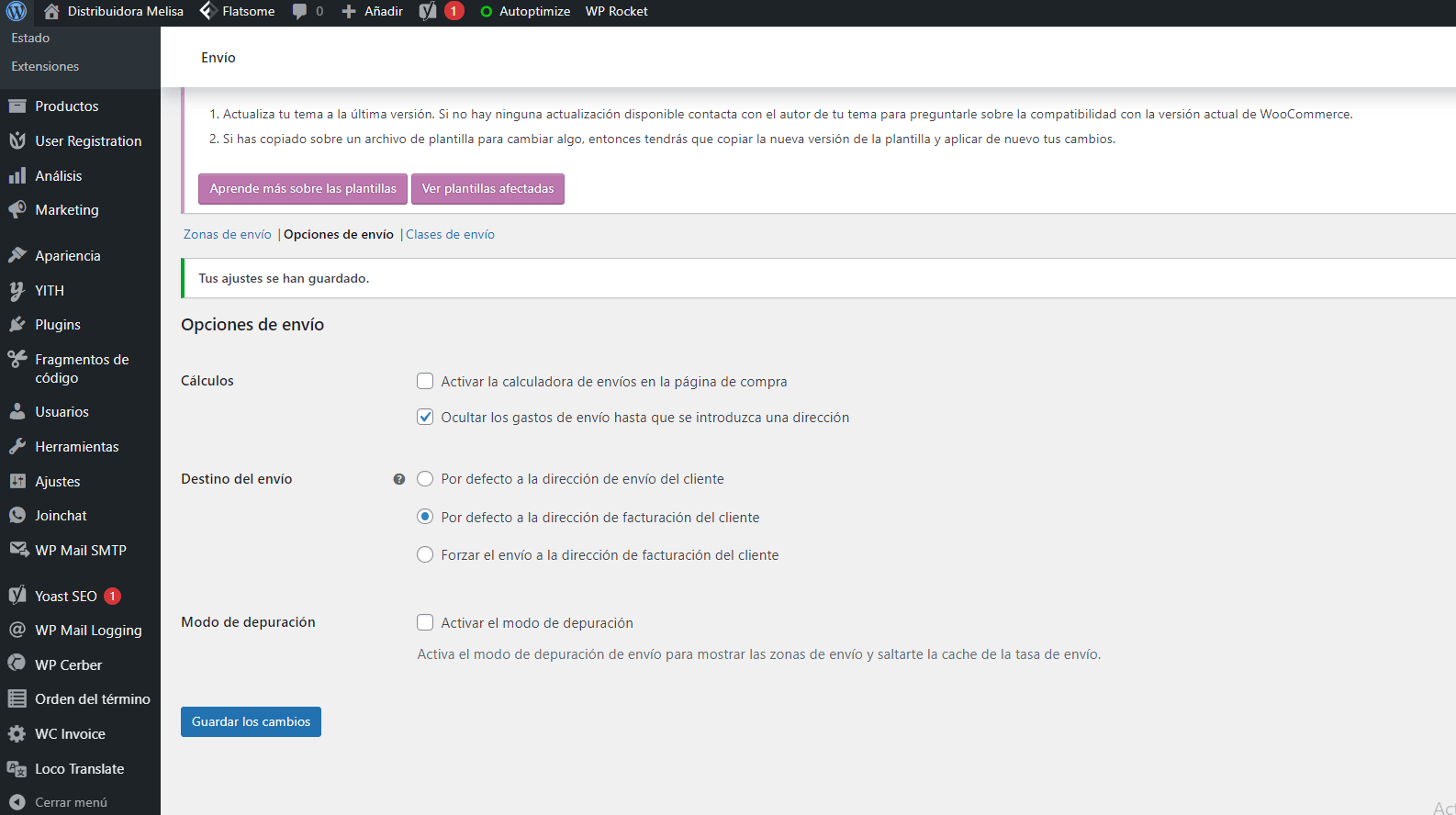Click the WordPress logo icon
This screenshot has height=815, width=1456.
point(17,12)
